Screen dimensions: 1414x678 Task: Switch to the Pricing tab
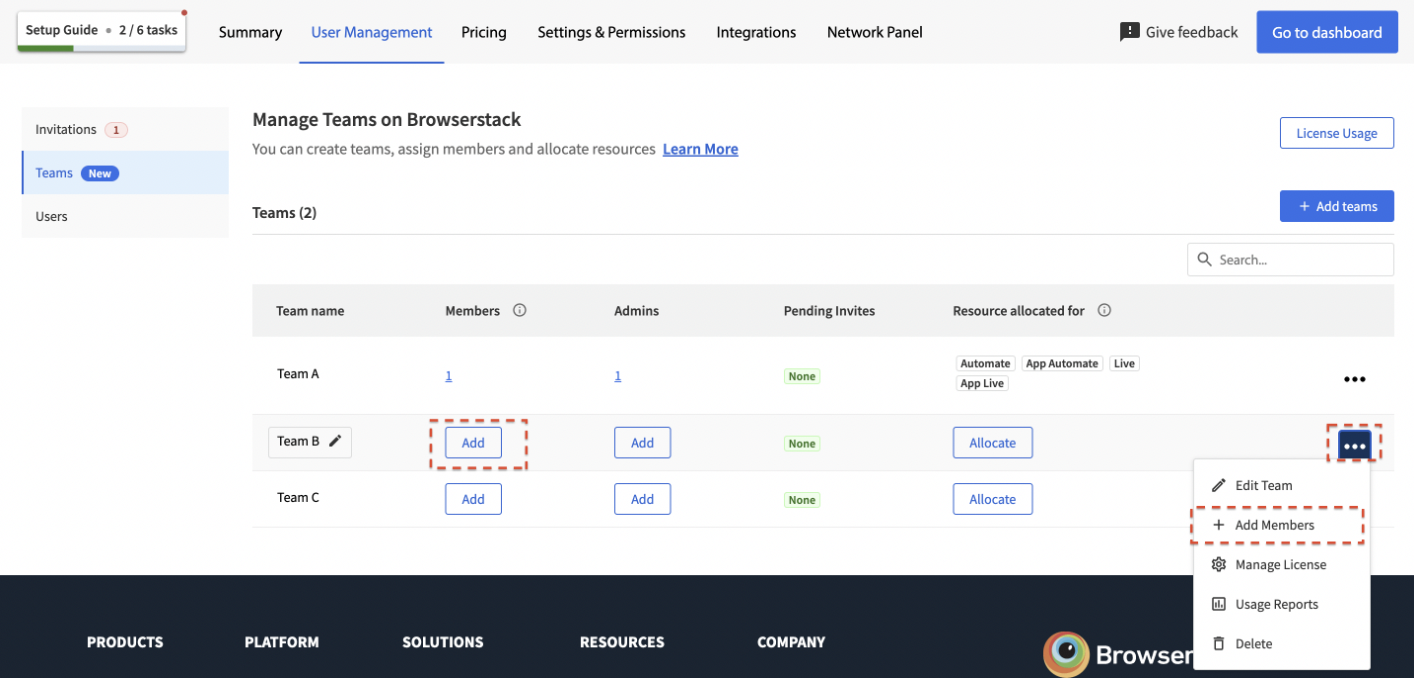click(484, 32)
